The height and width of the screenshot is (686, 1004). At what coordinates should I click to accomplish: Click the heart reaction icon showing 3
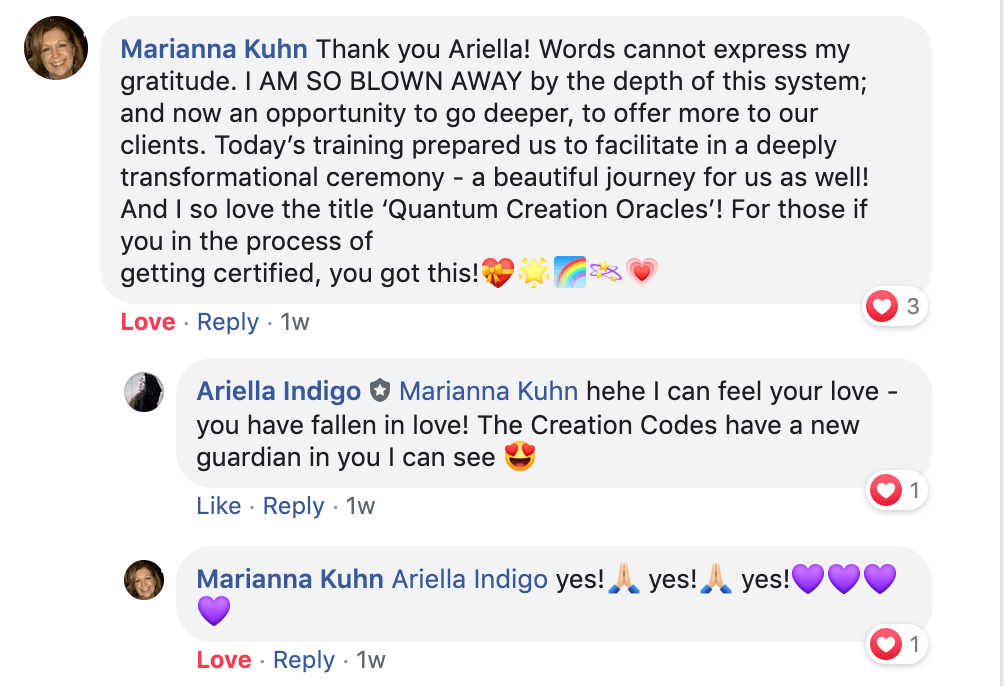point(882,307)
